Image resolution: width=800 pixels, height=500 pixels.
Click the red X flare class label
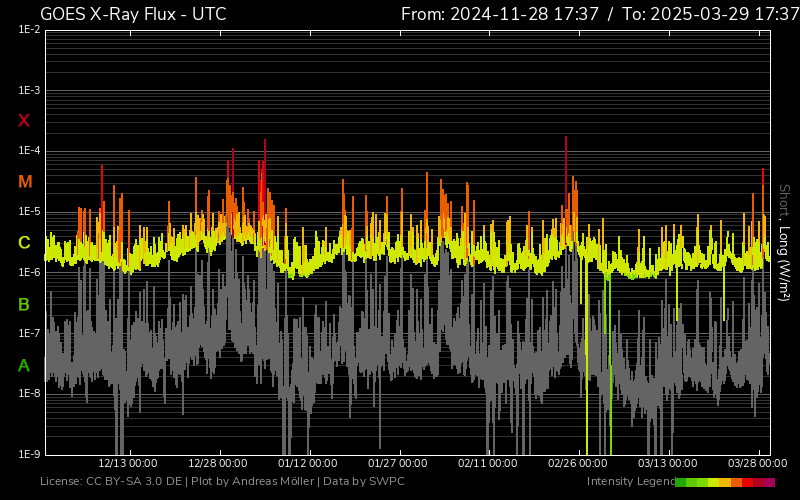(x=24, y=121)
